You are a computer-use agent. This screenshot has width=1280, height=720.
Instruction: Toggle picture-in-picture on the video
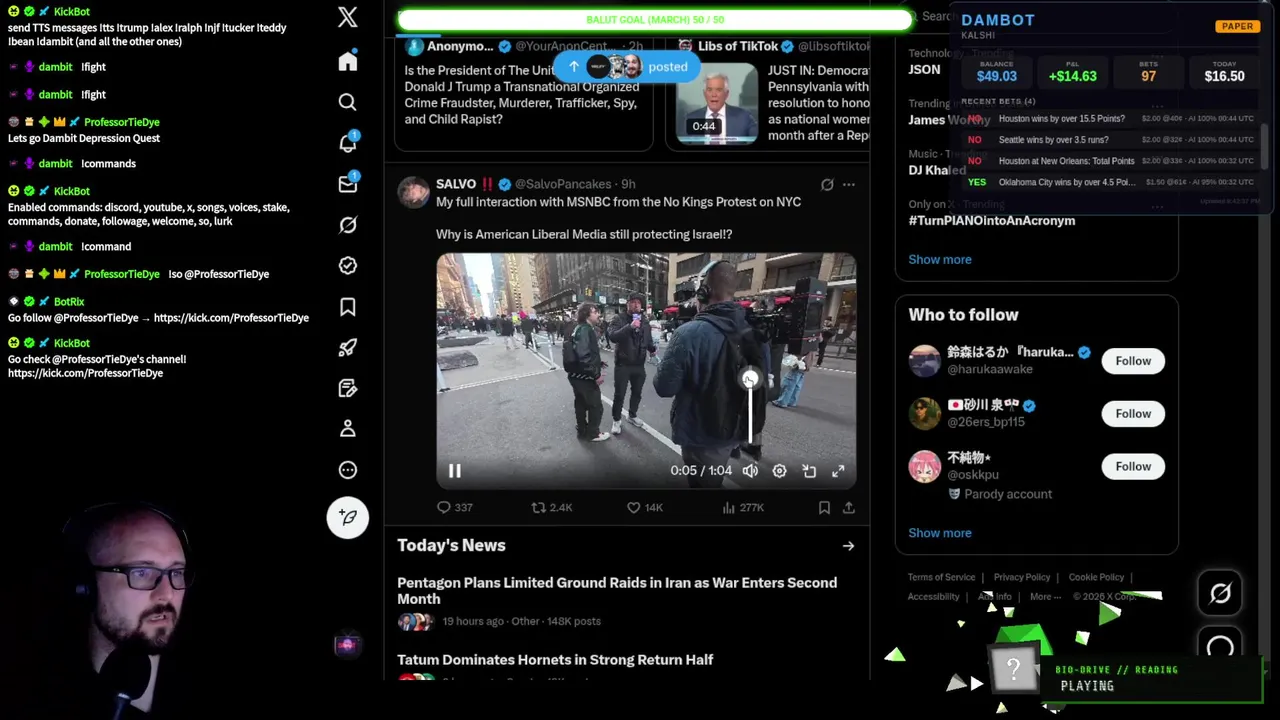tap(809, 471)
